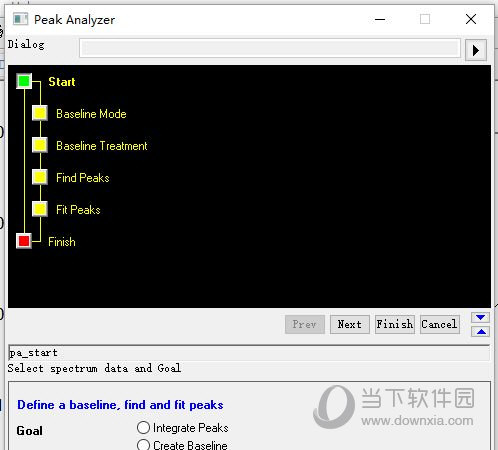Select the Finish step label in the flowchart
498x450 pixels.
coord(62,242)
